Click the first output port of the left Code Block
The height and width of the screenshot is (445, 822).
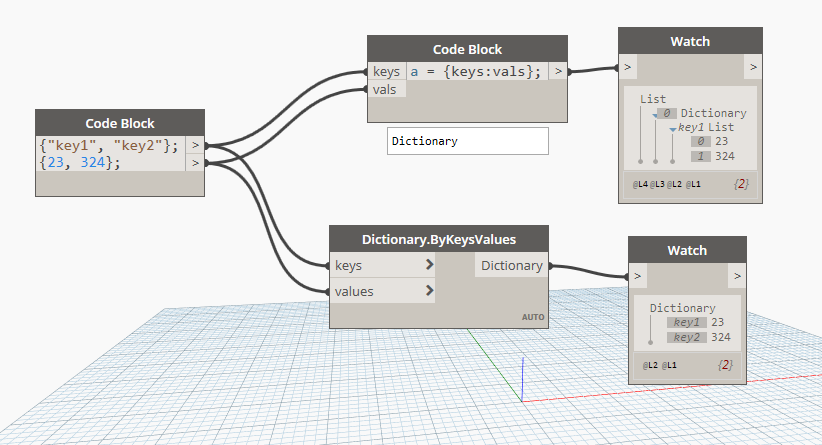tap(195, 145)
